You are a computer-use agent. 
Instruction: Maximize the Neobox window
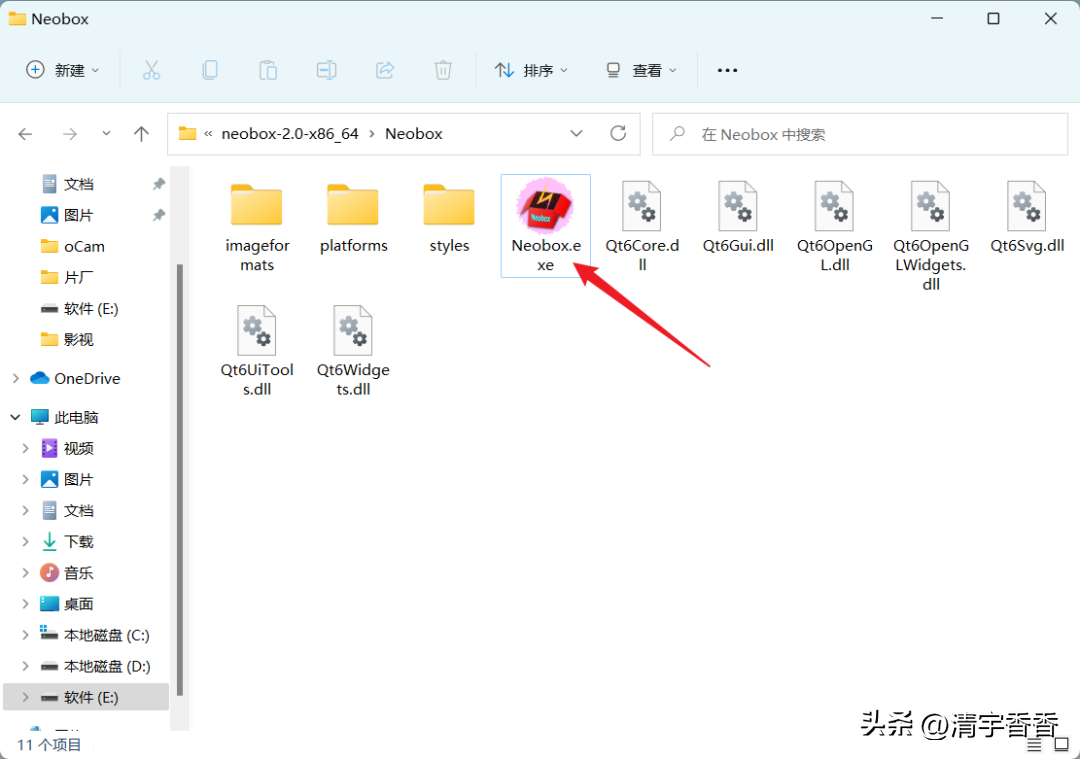point(993,19)
